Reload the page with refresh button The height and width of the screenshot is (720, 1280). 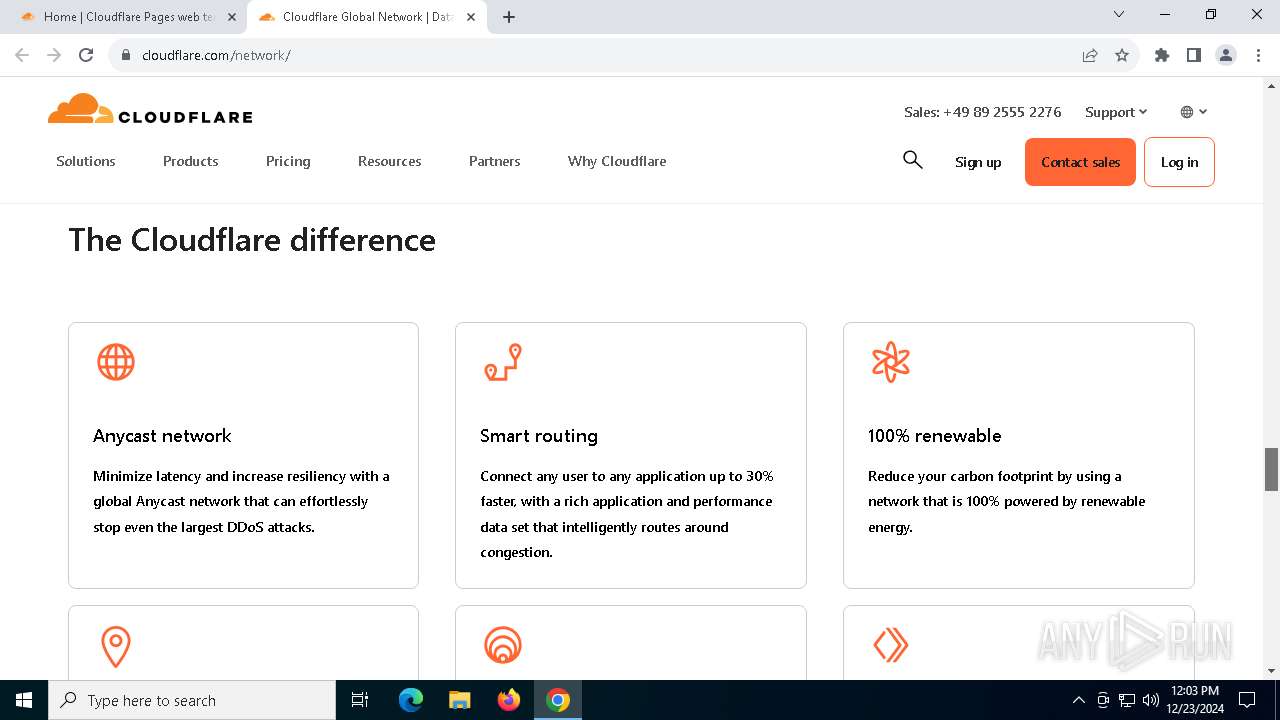coord(86,55)
